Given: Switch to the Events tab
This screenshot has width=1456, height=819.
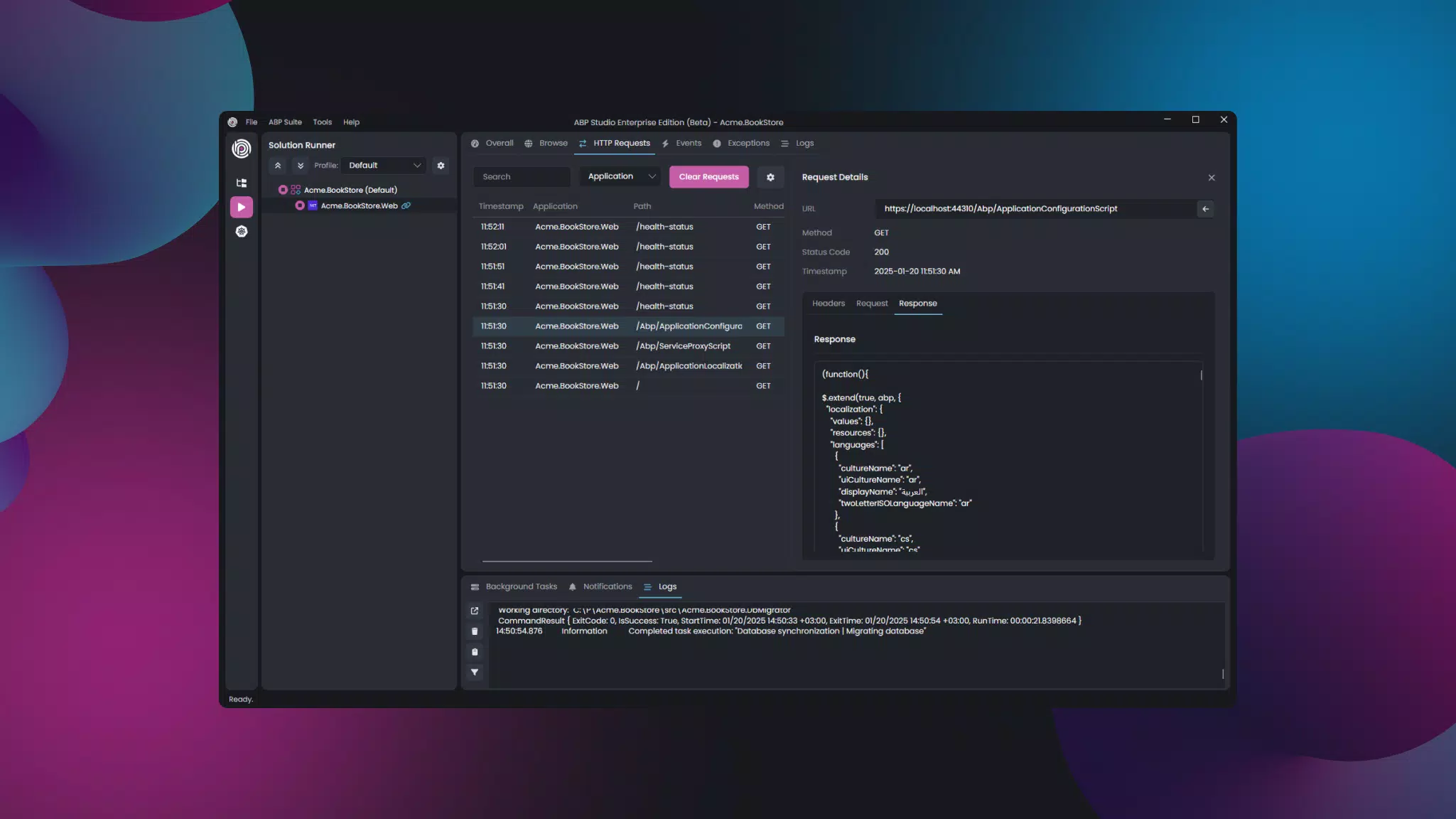Looking at the screenshot, I should 682,144.
